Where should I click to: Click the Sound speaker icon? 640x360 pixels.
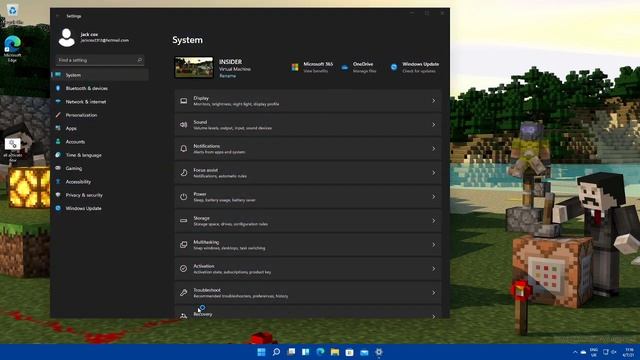184,125
